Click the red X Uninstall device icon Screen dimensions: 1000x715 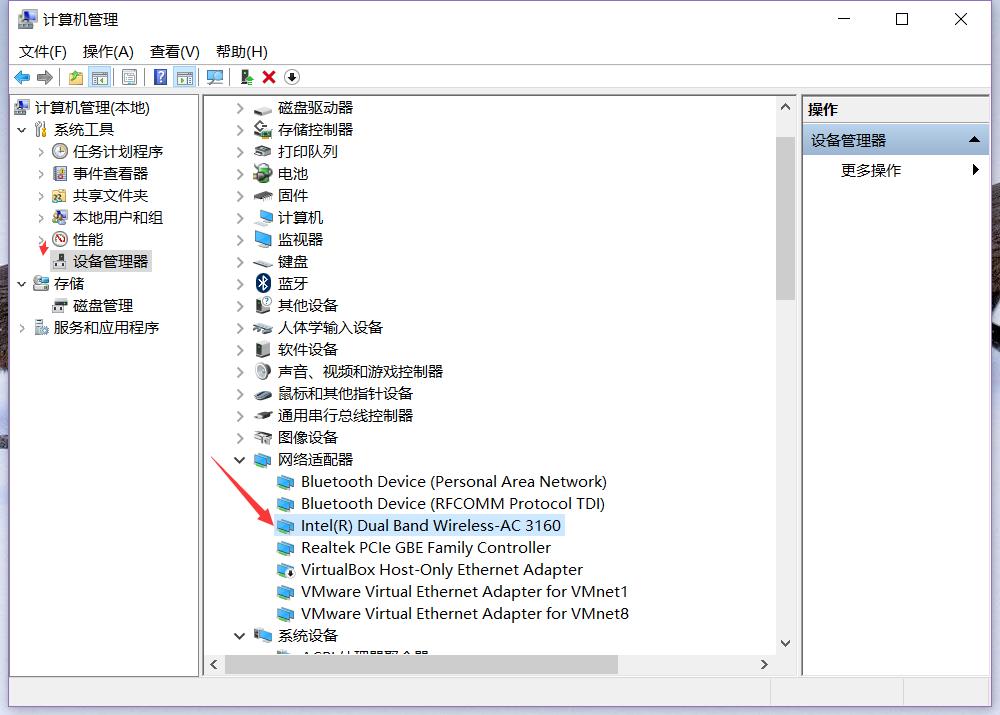[268, 77]
